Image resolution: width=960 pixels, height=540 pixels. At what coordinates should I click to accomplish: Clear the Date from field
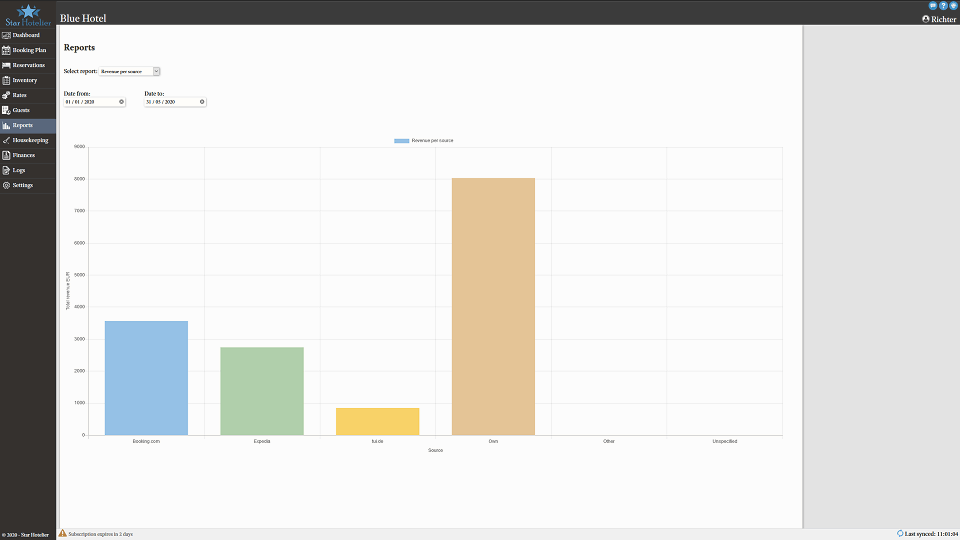(122, 102)
